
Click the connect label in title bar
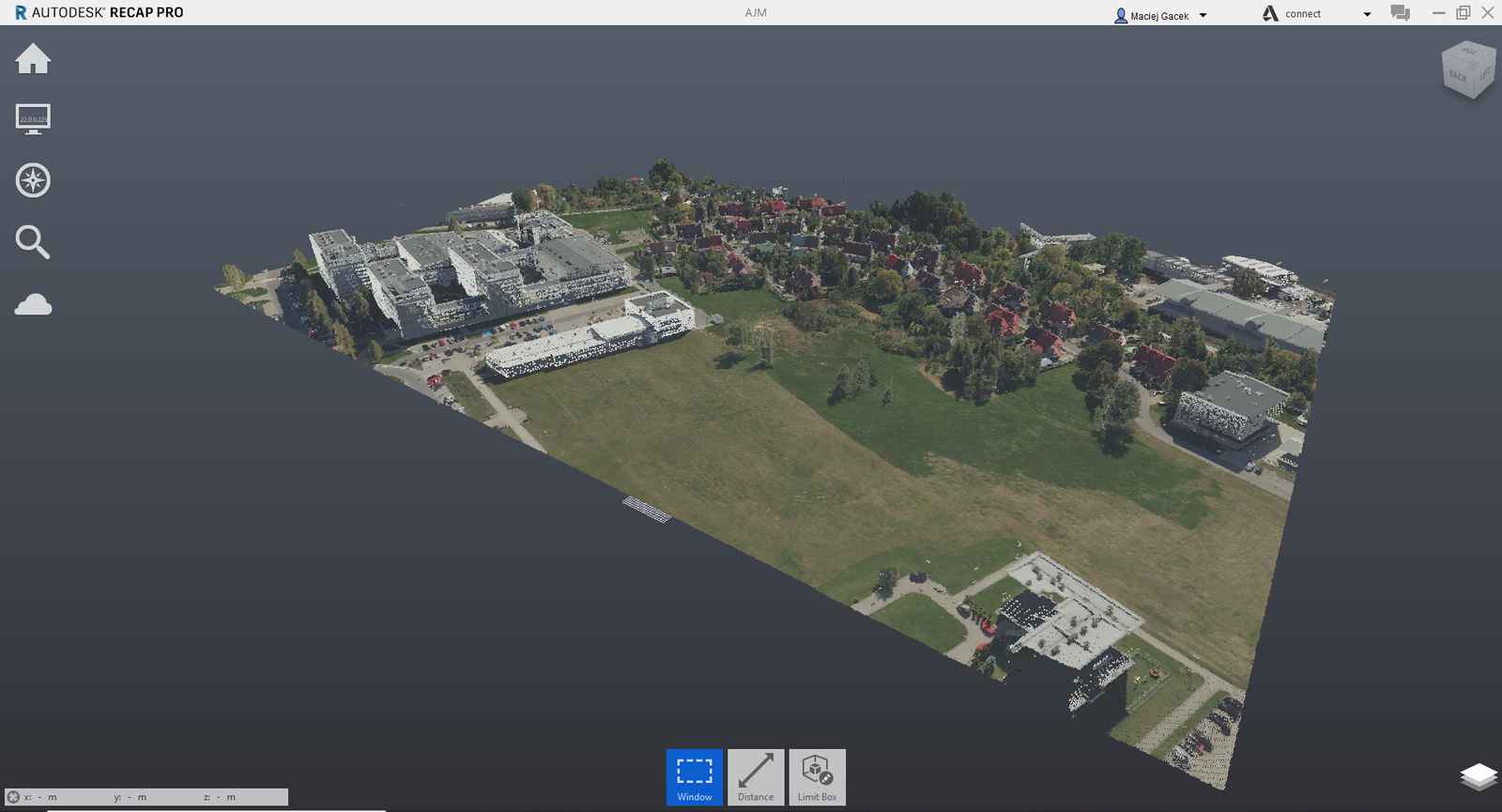[1302, 14]
